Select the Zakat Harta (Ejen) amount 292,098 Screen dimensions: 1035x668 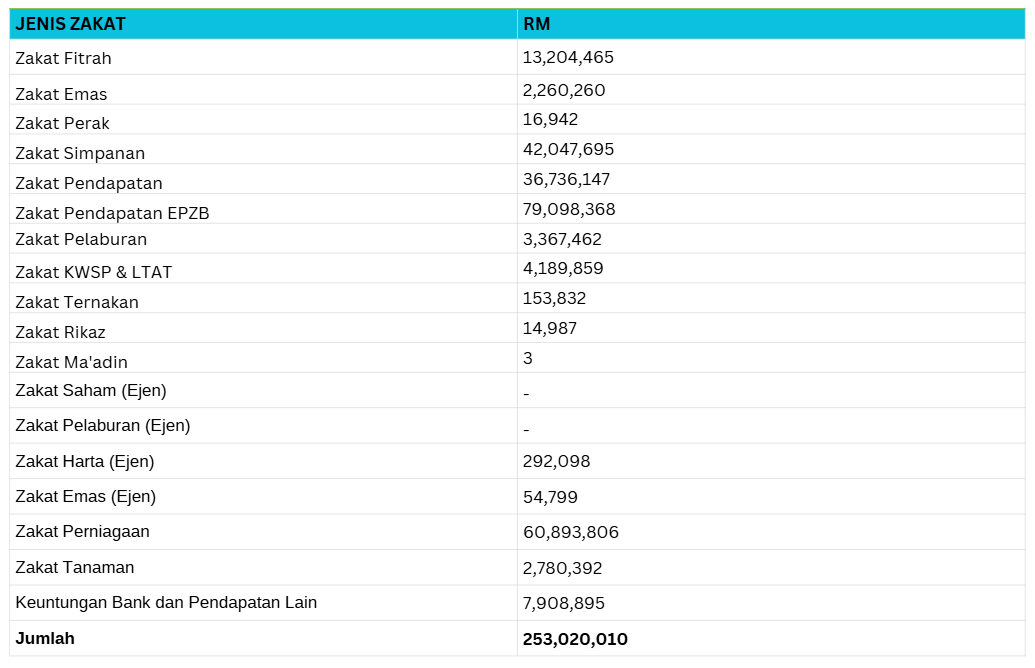(x=556, y=461)
